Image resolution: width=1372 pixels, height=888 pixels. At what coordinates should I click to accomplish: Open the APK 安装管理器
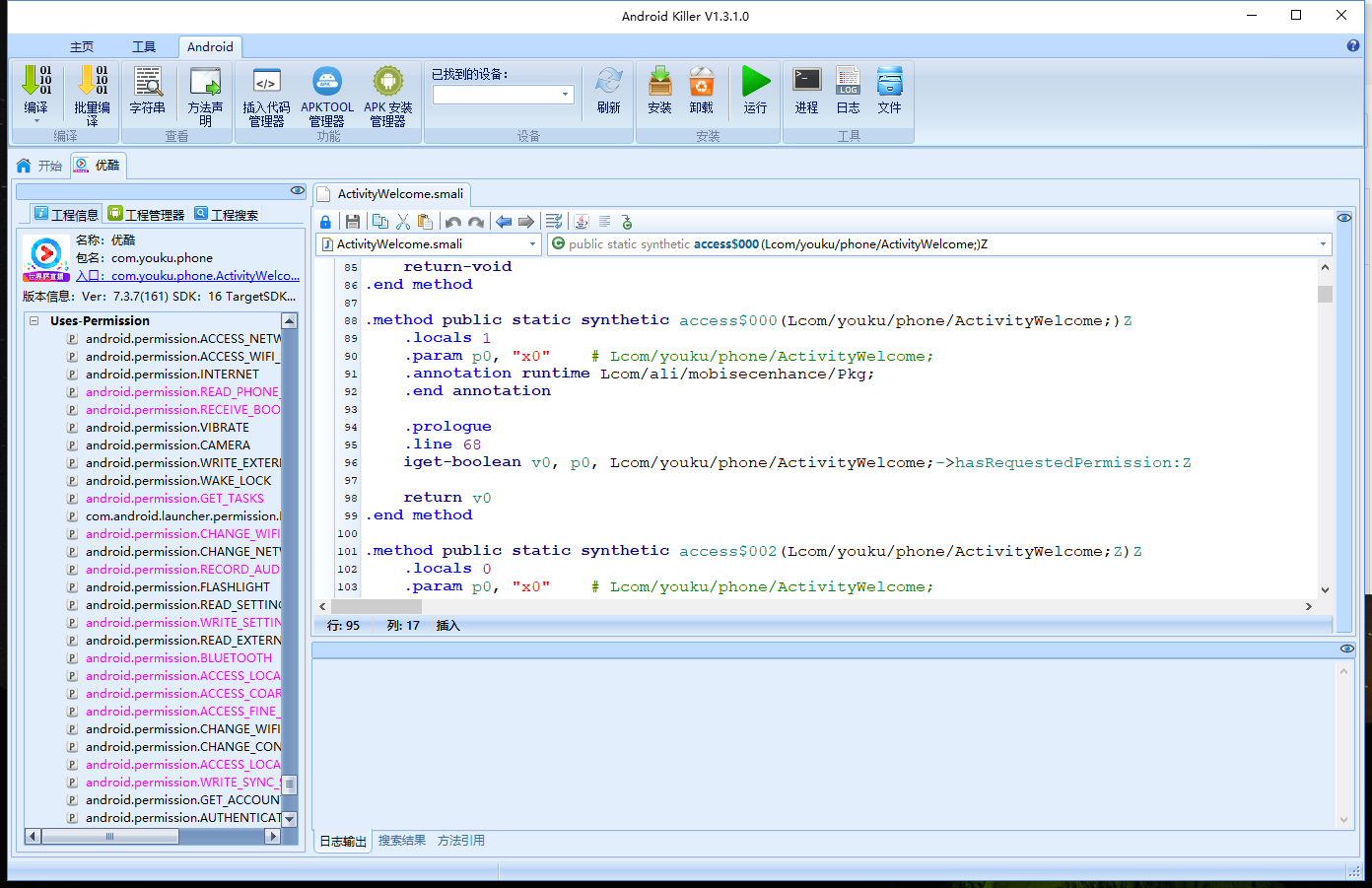pos(388,82)
